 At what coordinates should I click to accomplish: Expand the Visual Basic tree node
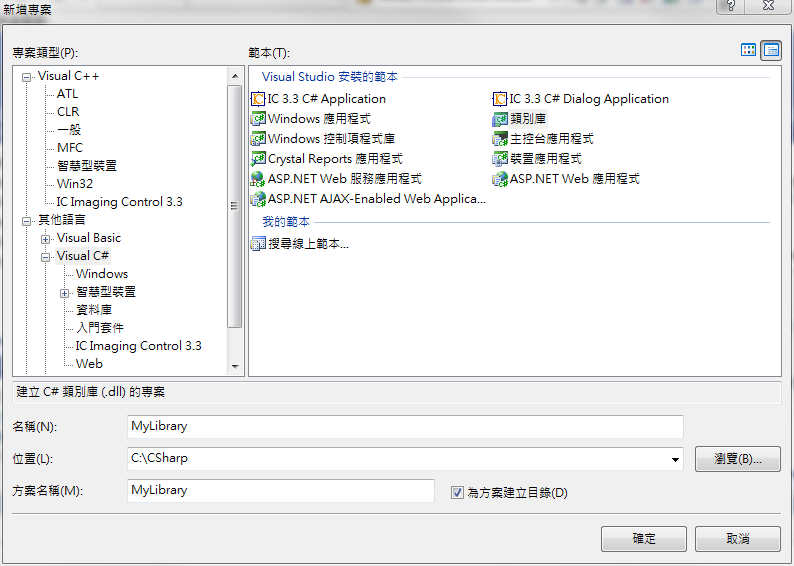pyautogui.click(x=46, y=239)
